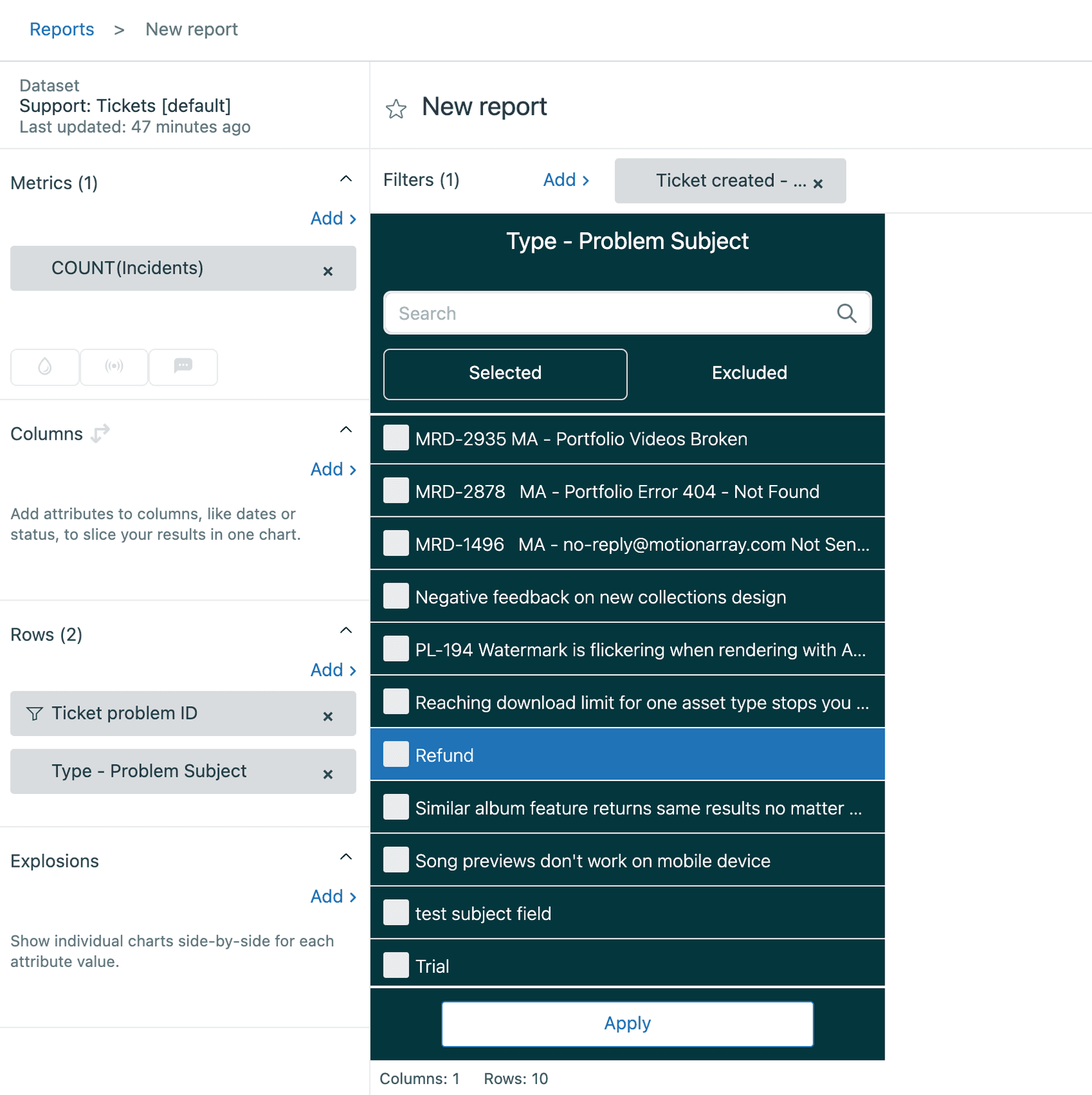Check the Refund checkbox
1092x1095 pixels.
[x=395, y=754]
